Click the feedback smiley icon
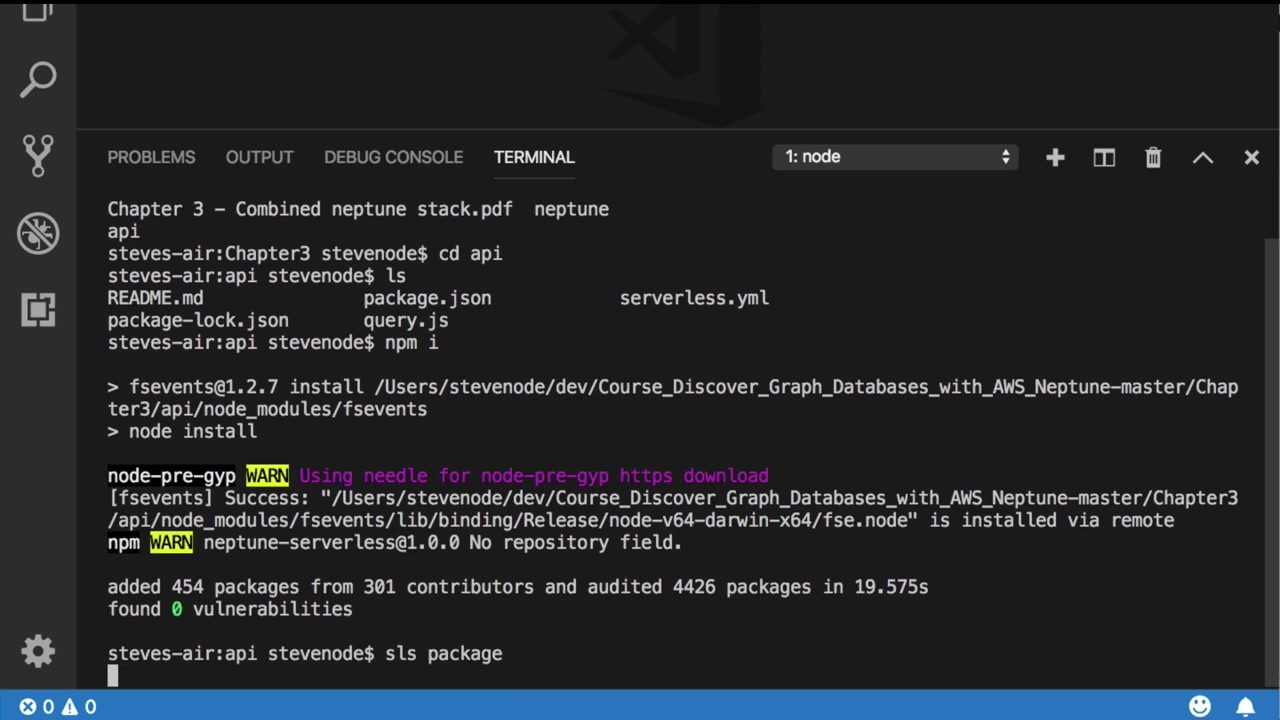 click(x=1200, y=707)
